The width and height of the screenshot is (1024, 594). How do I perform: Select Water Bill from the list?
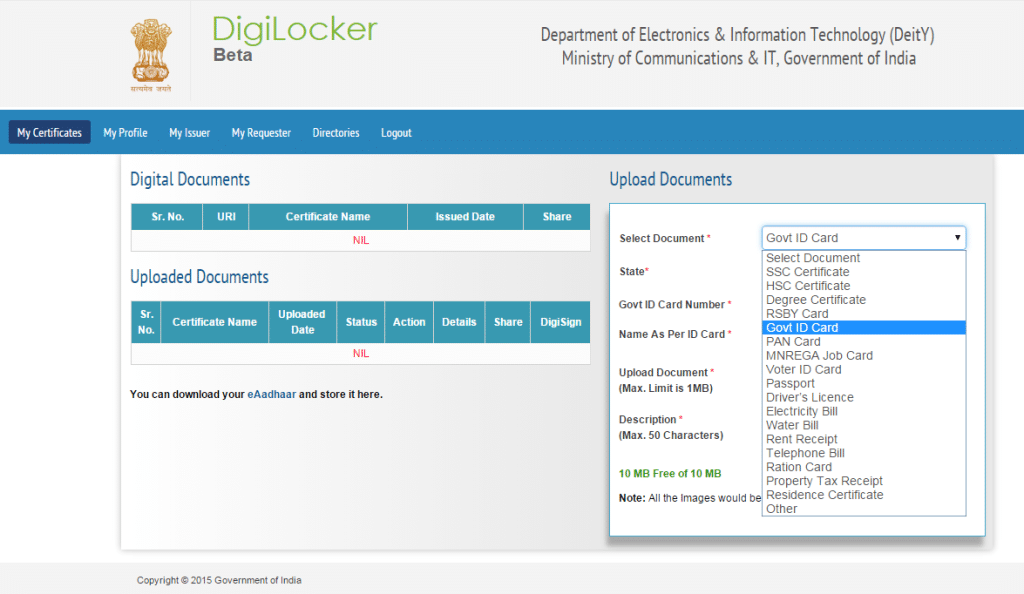[x=863, y=425]
